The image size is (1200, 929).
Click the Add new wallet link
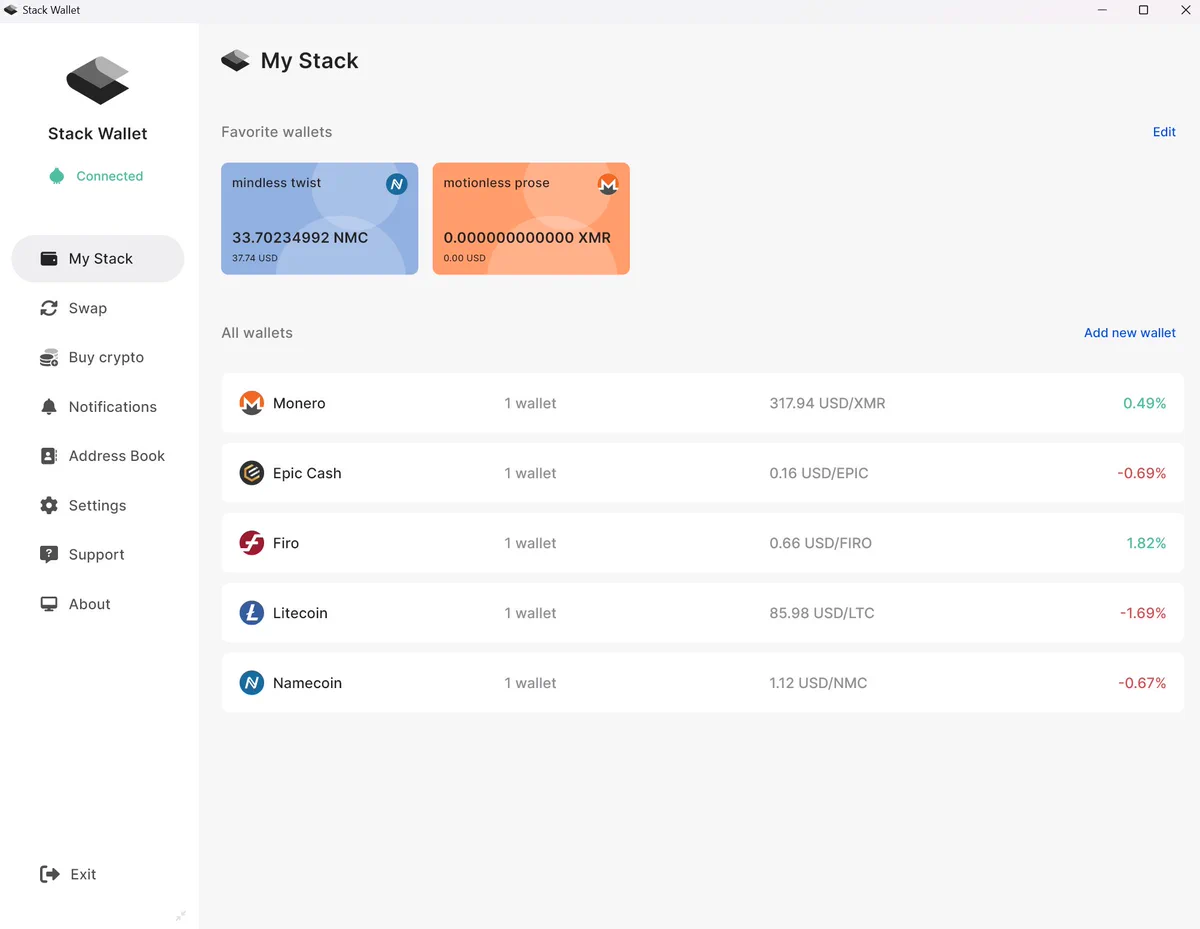[1130, 333]
